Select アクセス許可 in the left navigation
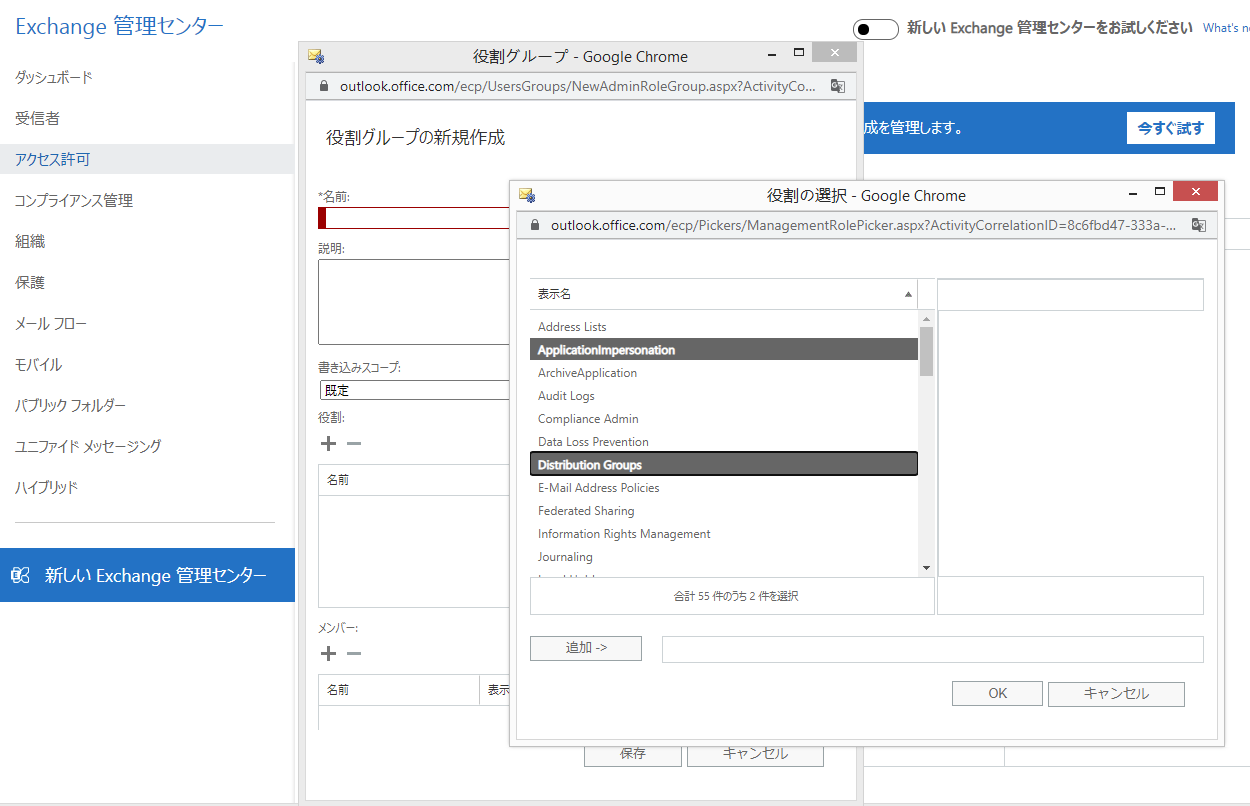 [146, 159]
